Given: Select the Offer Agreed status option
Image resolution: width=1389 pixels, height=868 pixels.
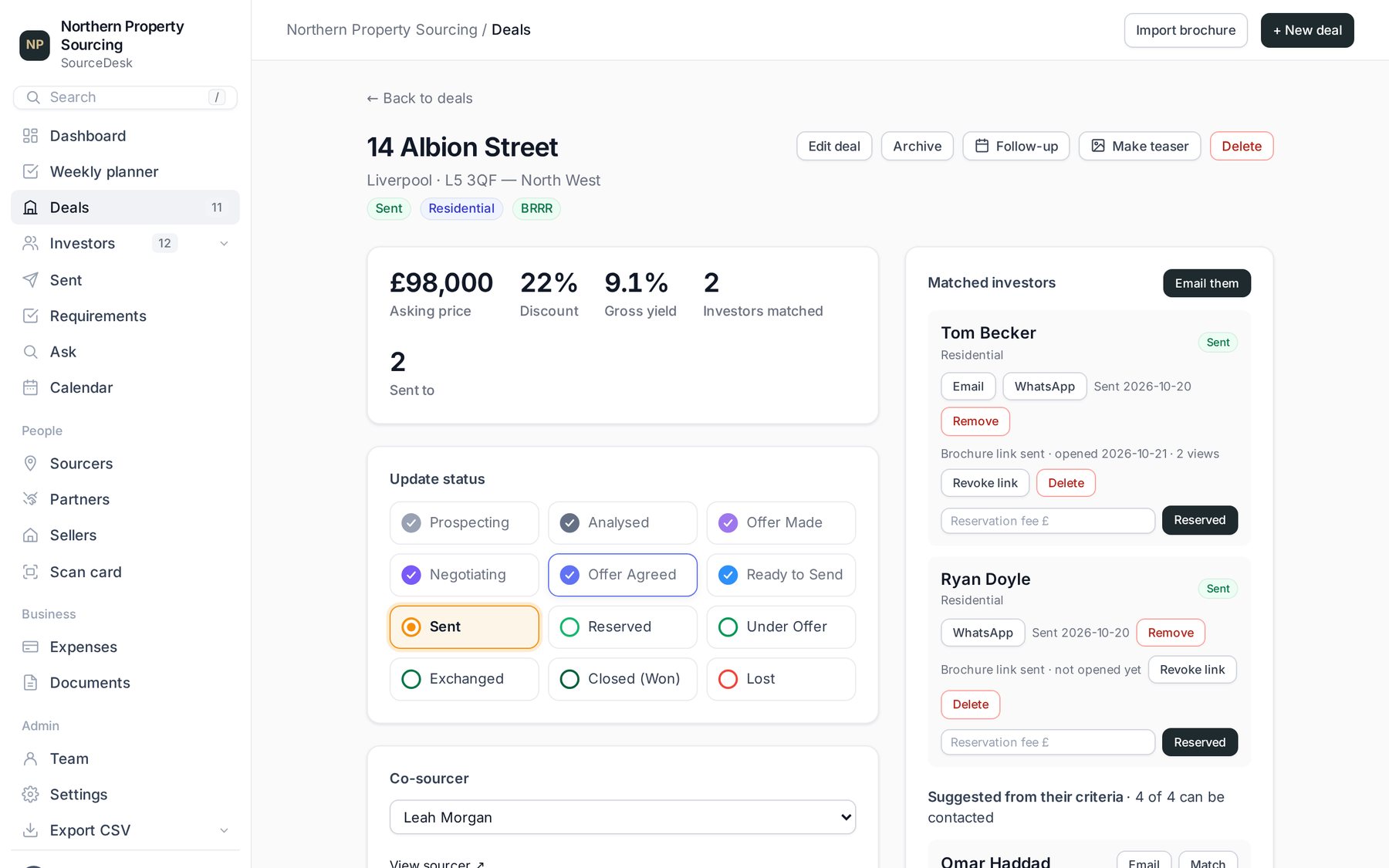Looking at the screenshot, I should coord(623,575).
